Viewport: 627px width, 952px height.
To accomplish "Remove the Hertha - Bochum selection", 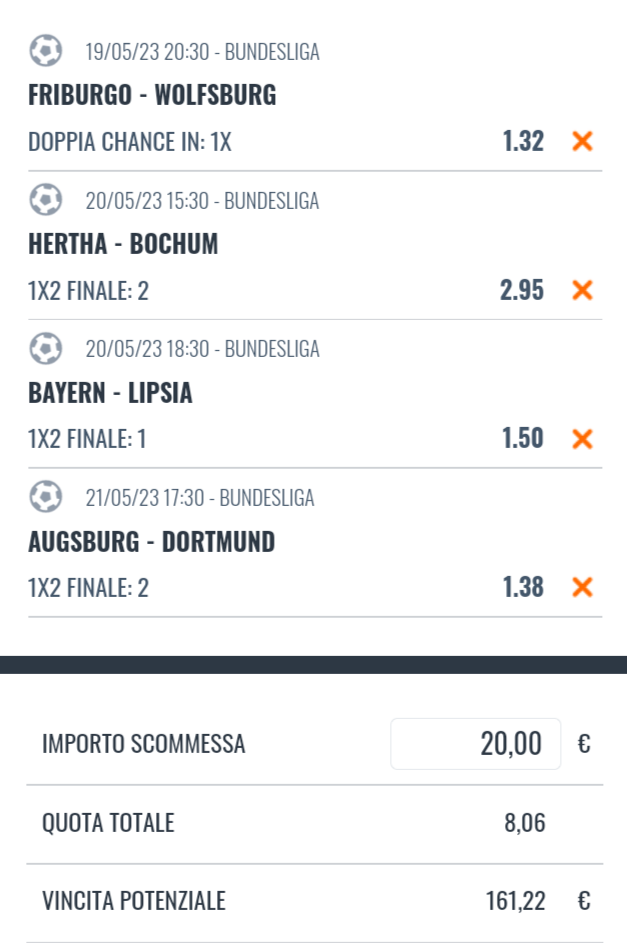I will point(582,291).
